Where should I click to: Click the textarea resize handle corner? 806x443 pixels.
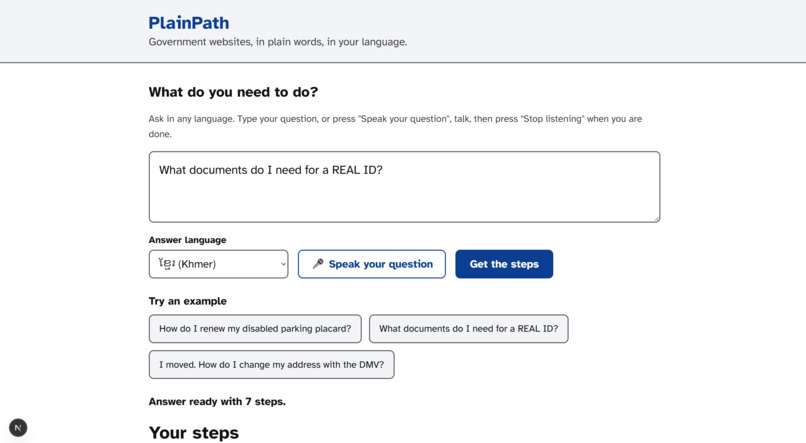point(656,219)
